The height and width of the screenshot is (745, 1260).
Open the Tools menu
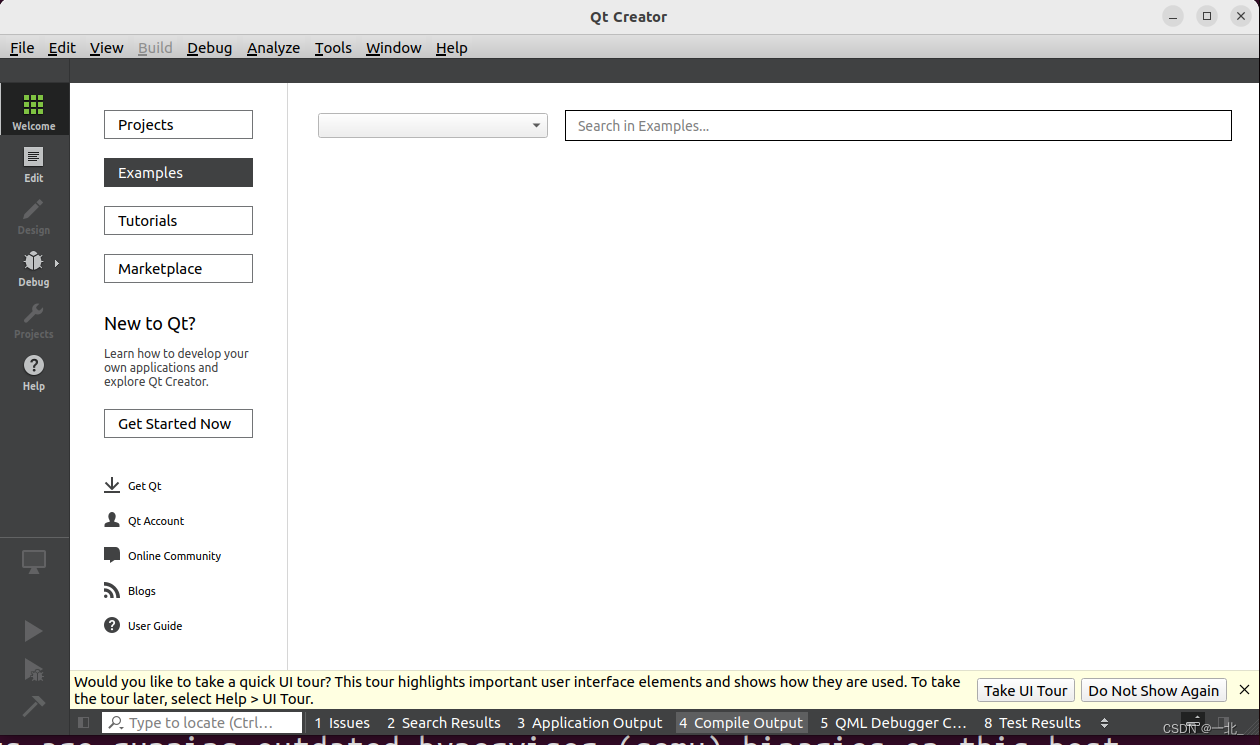333,47
